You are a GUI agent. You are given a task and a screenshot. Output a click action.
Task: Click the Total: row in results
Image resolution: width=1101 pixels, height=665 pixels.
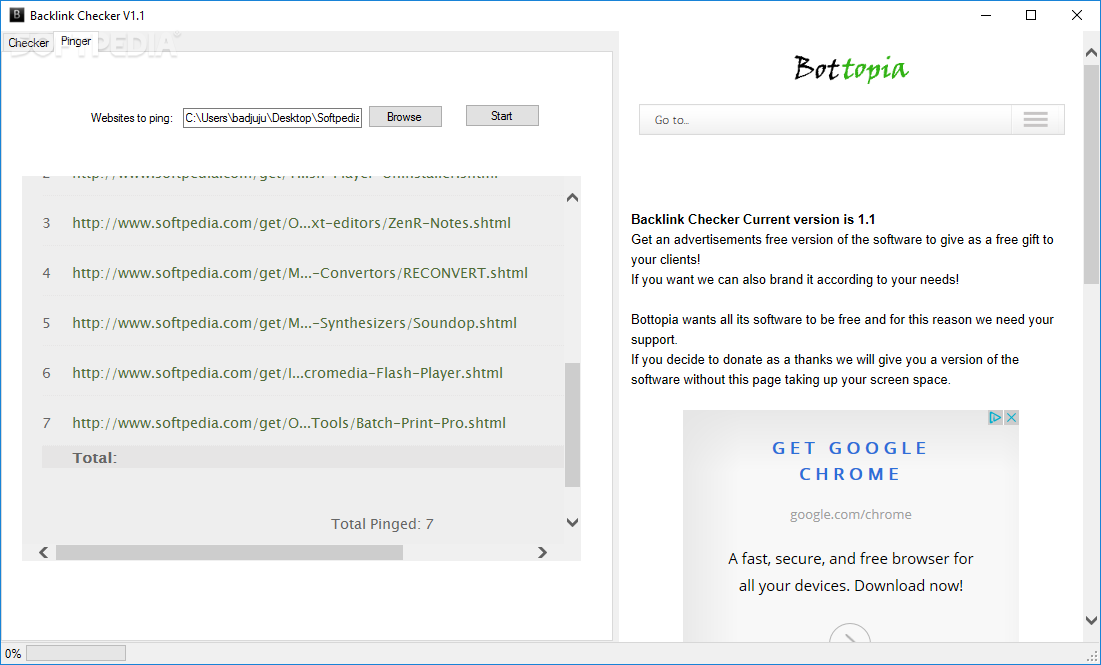click(x=303, y=458)
